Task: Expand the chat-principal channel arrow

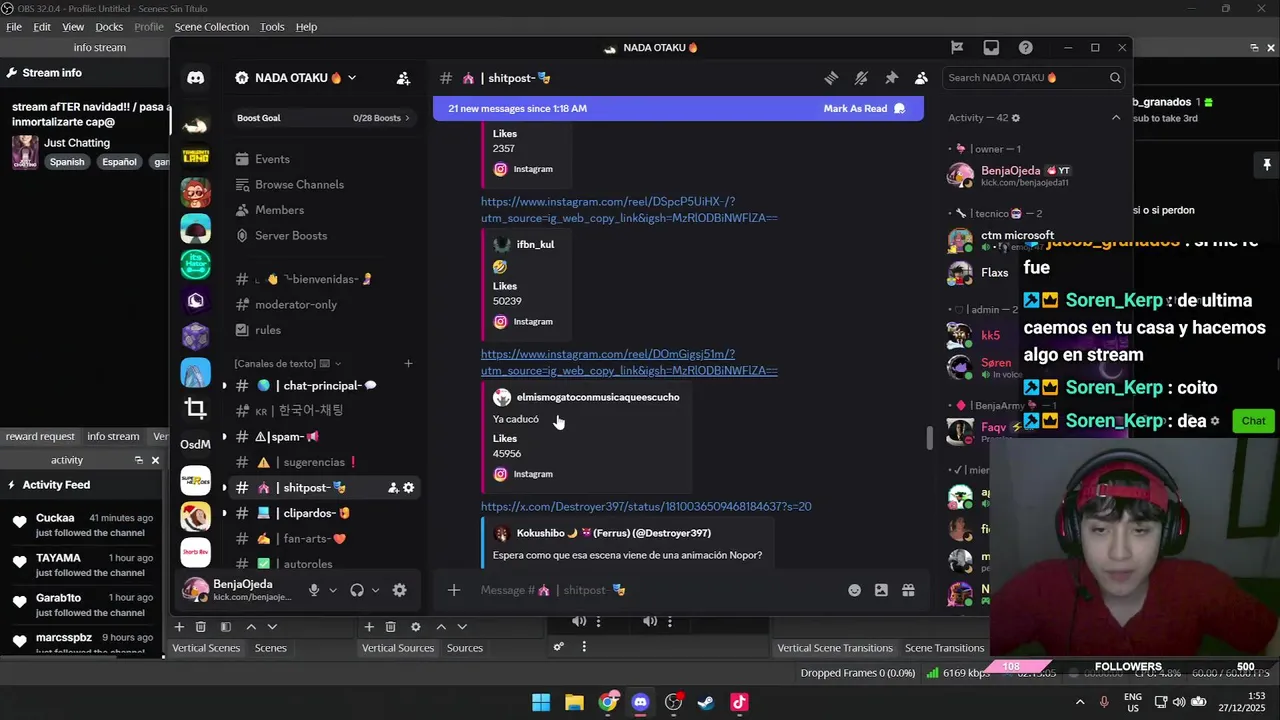Action: [x=224, y=386]
